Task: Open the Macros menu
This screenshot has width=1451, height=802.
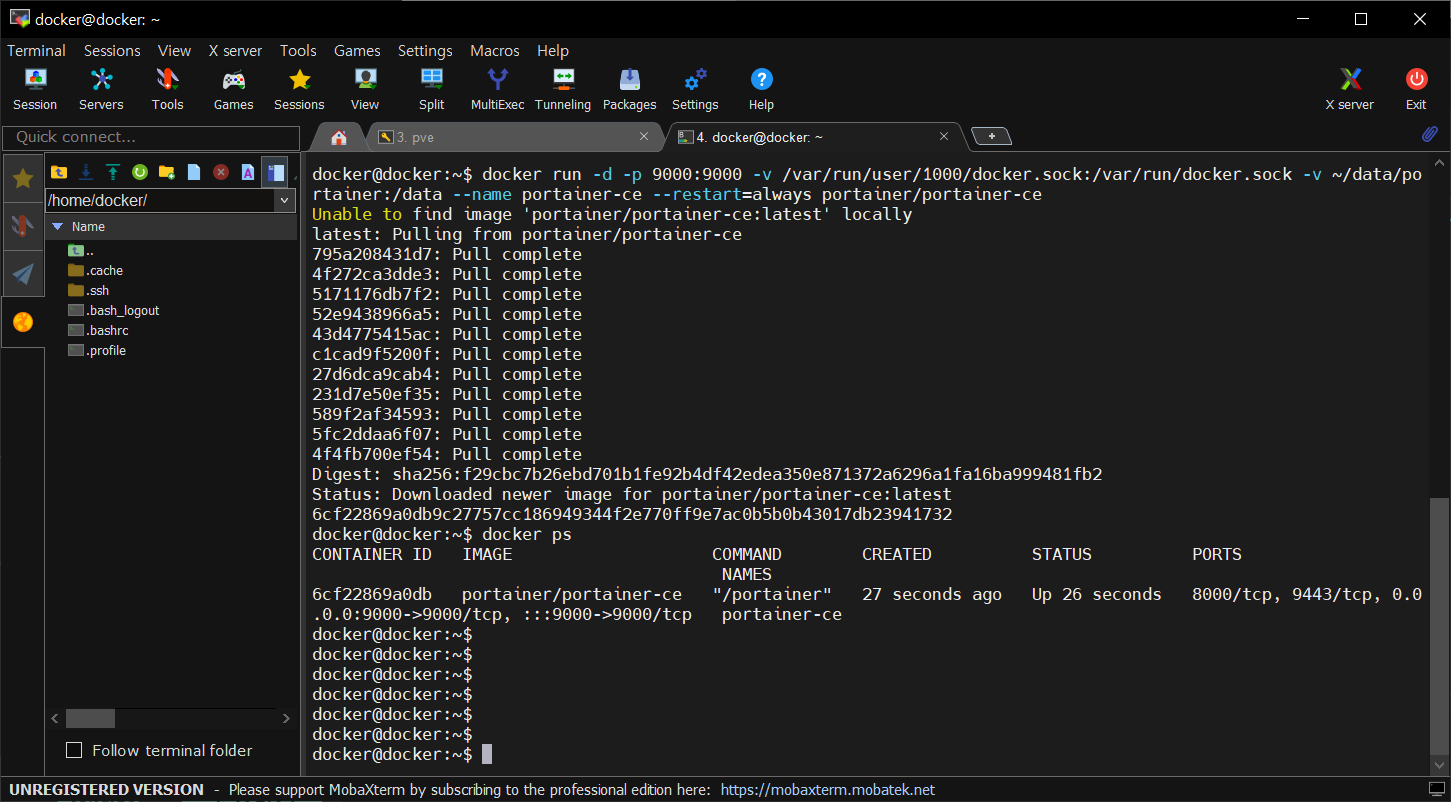Action: point(495,51)
